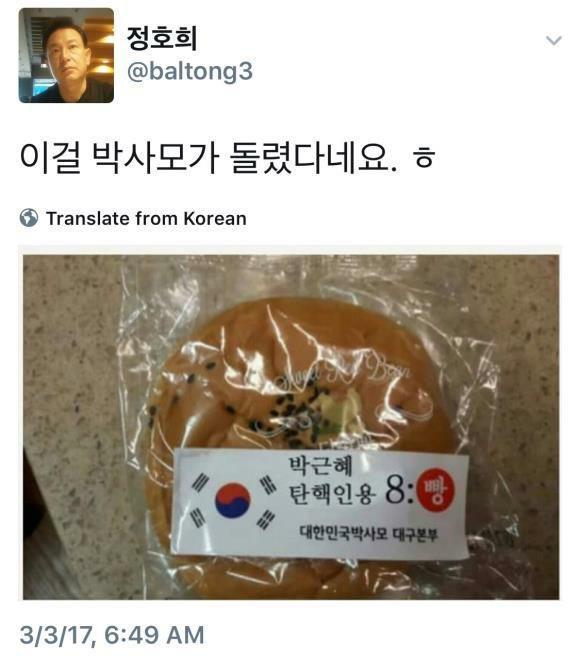
Task: Select the @baltong3 handle
Action: [190, 71]
